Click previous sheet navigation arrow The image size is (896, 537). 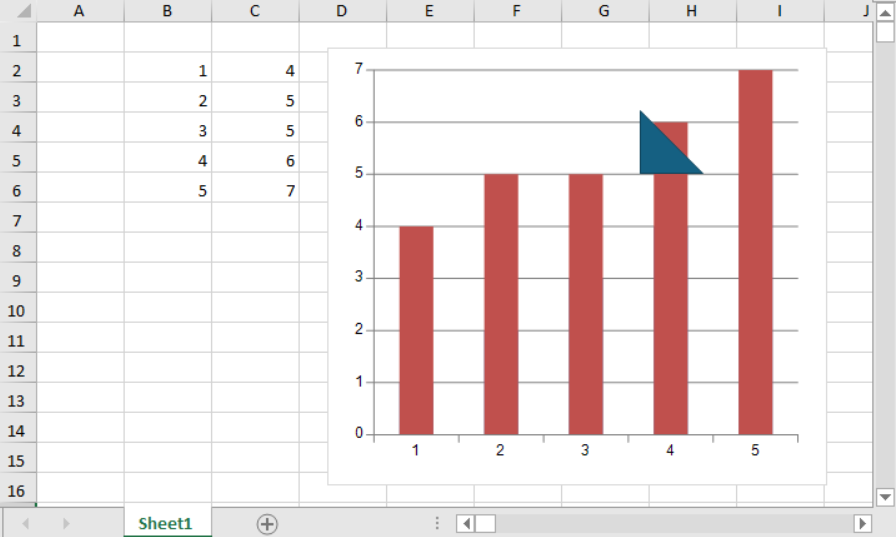(x=26, y=524)
